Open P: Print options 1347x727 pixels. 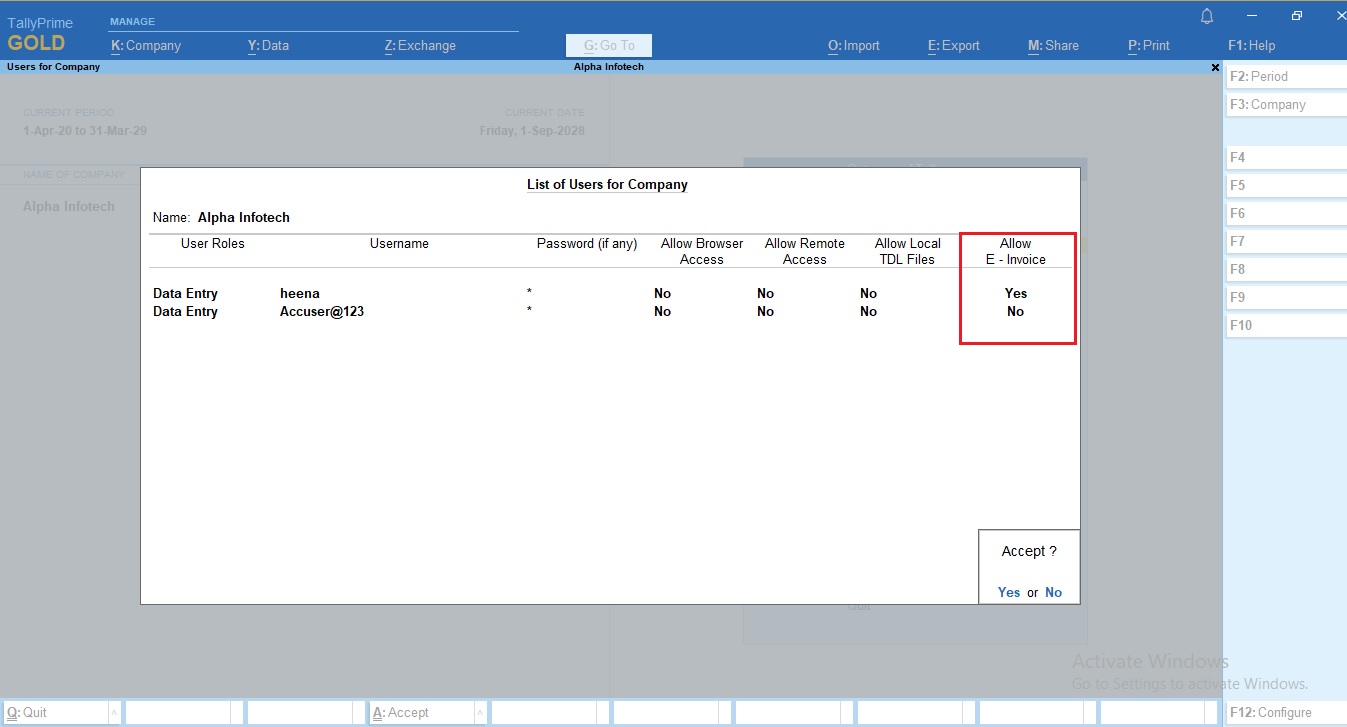point(1147,45)
